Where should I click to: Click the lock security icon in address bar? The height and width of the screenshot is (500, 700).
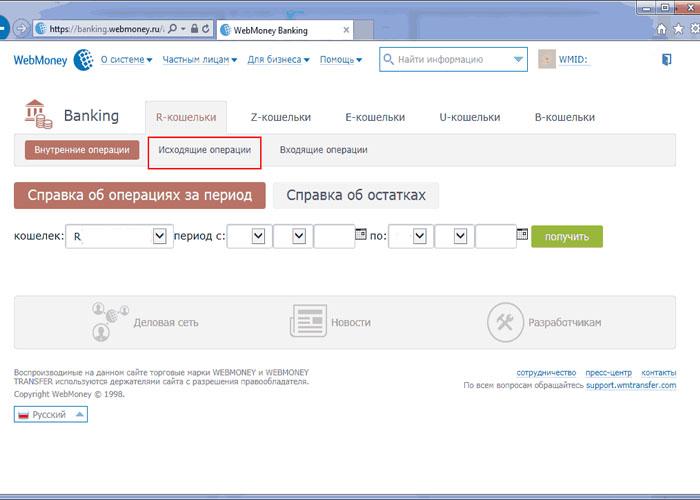pyautogui.click(x=194, y=29)
